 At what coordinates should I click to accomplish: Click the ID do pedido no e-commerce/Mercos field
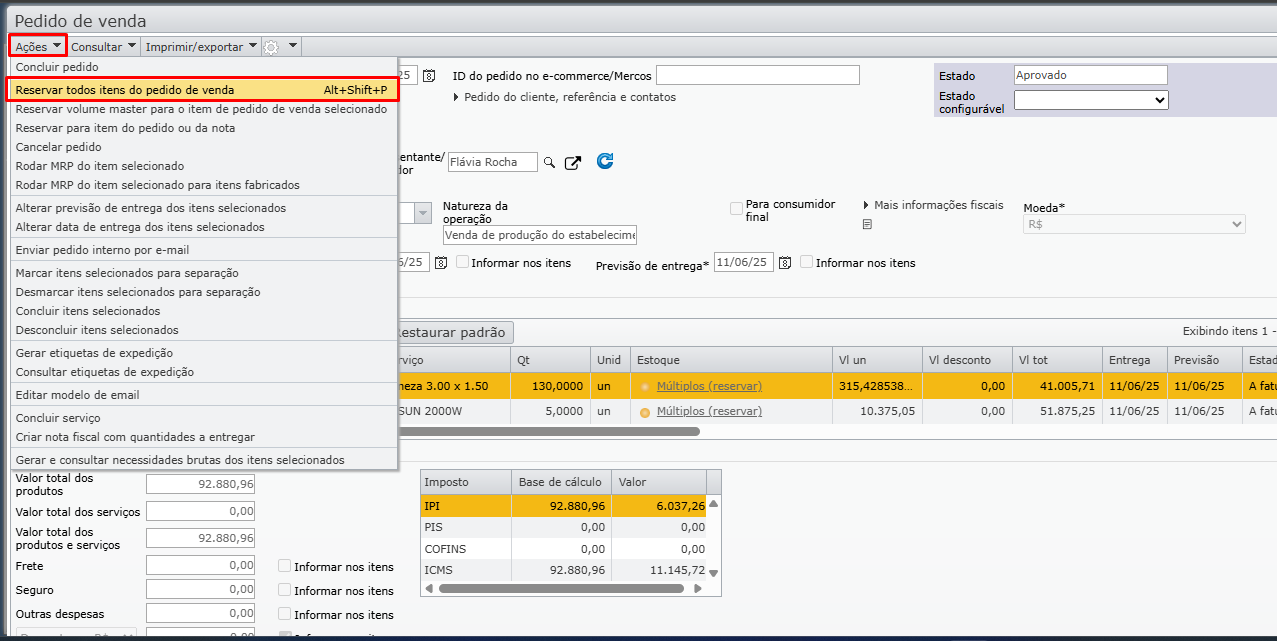coord(757,76)
